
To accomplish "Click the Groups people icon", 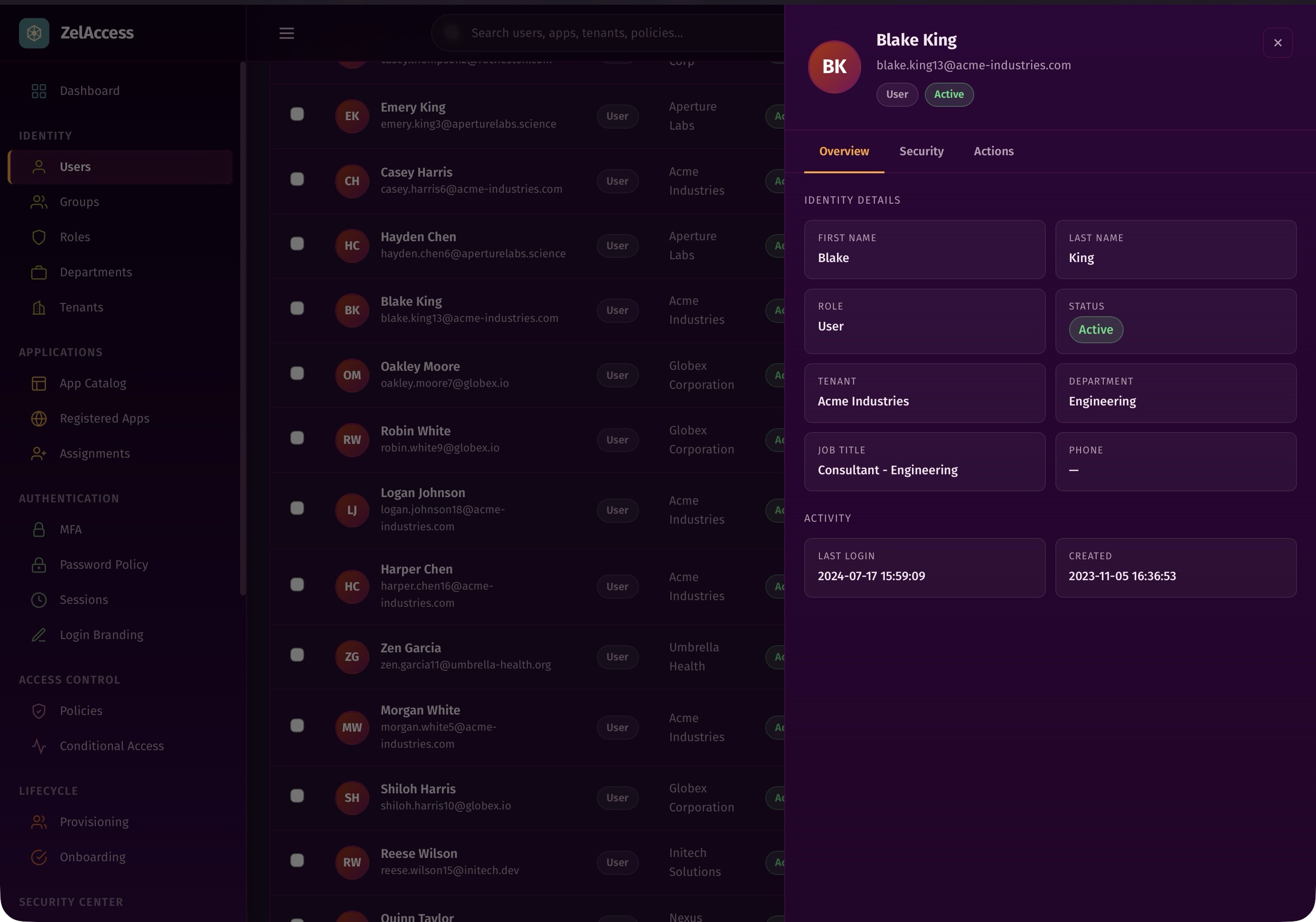I will [x=38, y=202].
